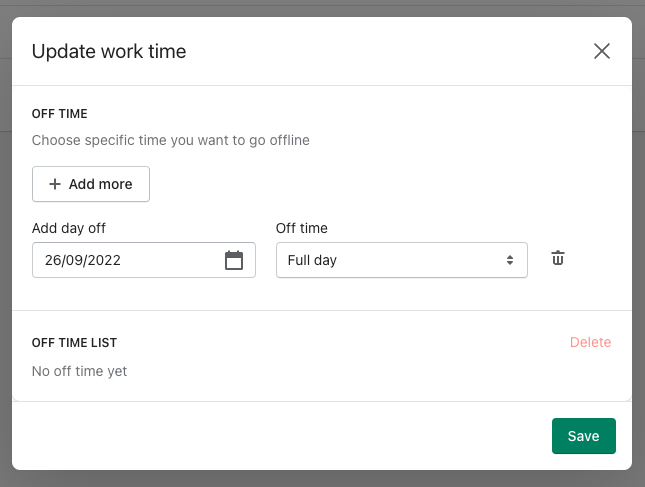Open the calendar date picker icon
The height and width of the screenshot is (487, 645).
coord(234,260)
